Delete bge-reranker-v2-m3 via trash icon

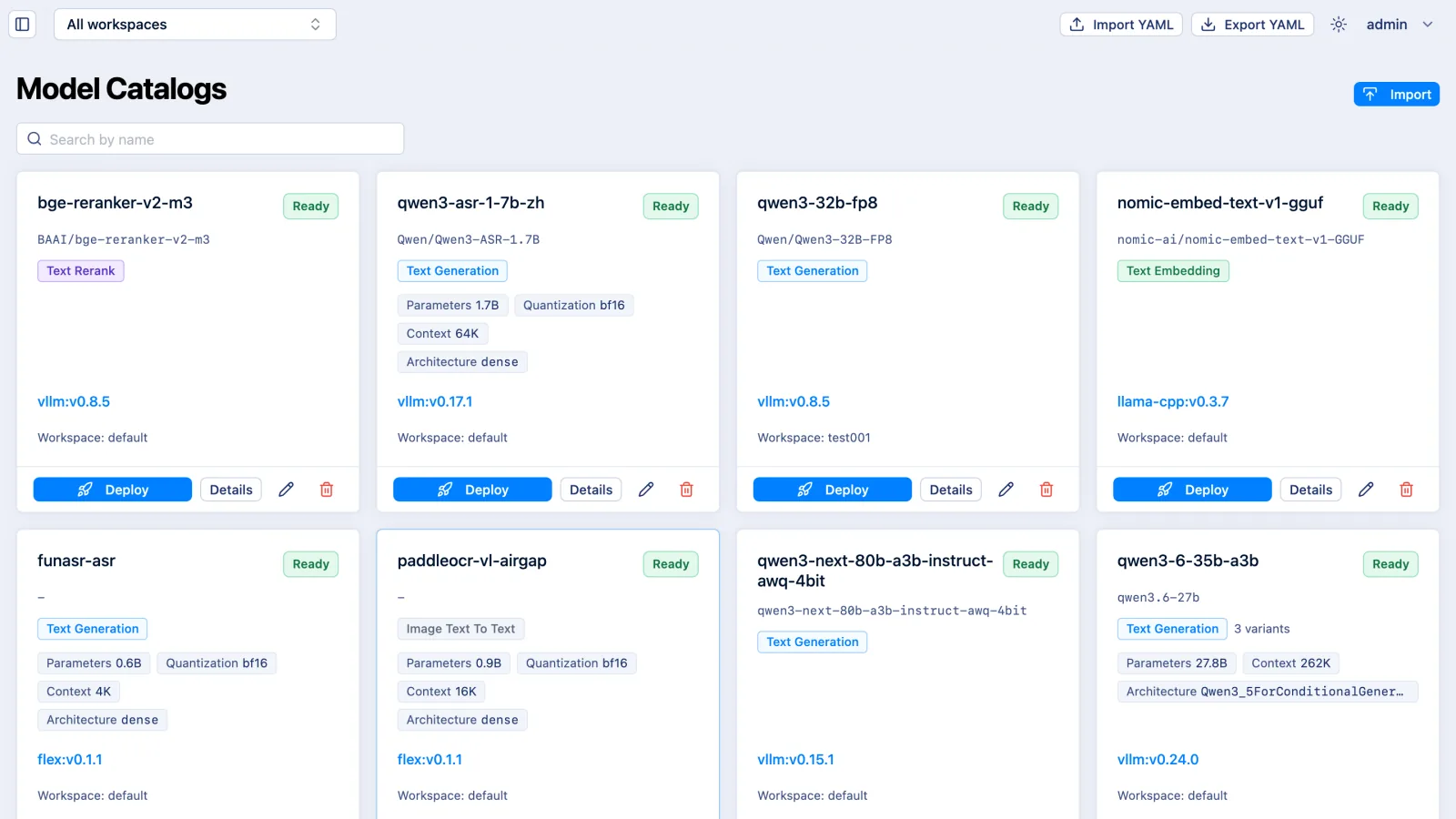pyautogui.click(x=327, y=490)
